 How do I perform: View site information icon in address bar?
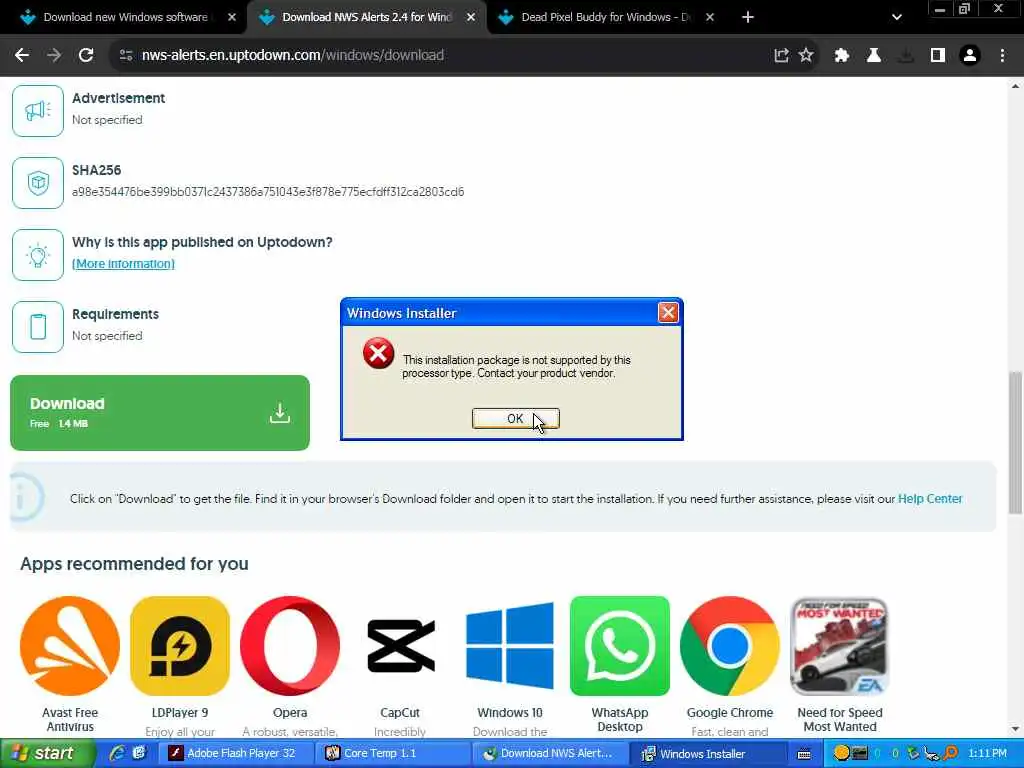pyautogui.click(x=126, y=56)
